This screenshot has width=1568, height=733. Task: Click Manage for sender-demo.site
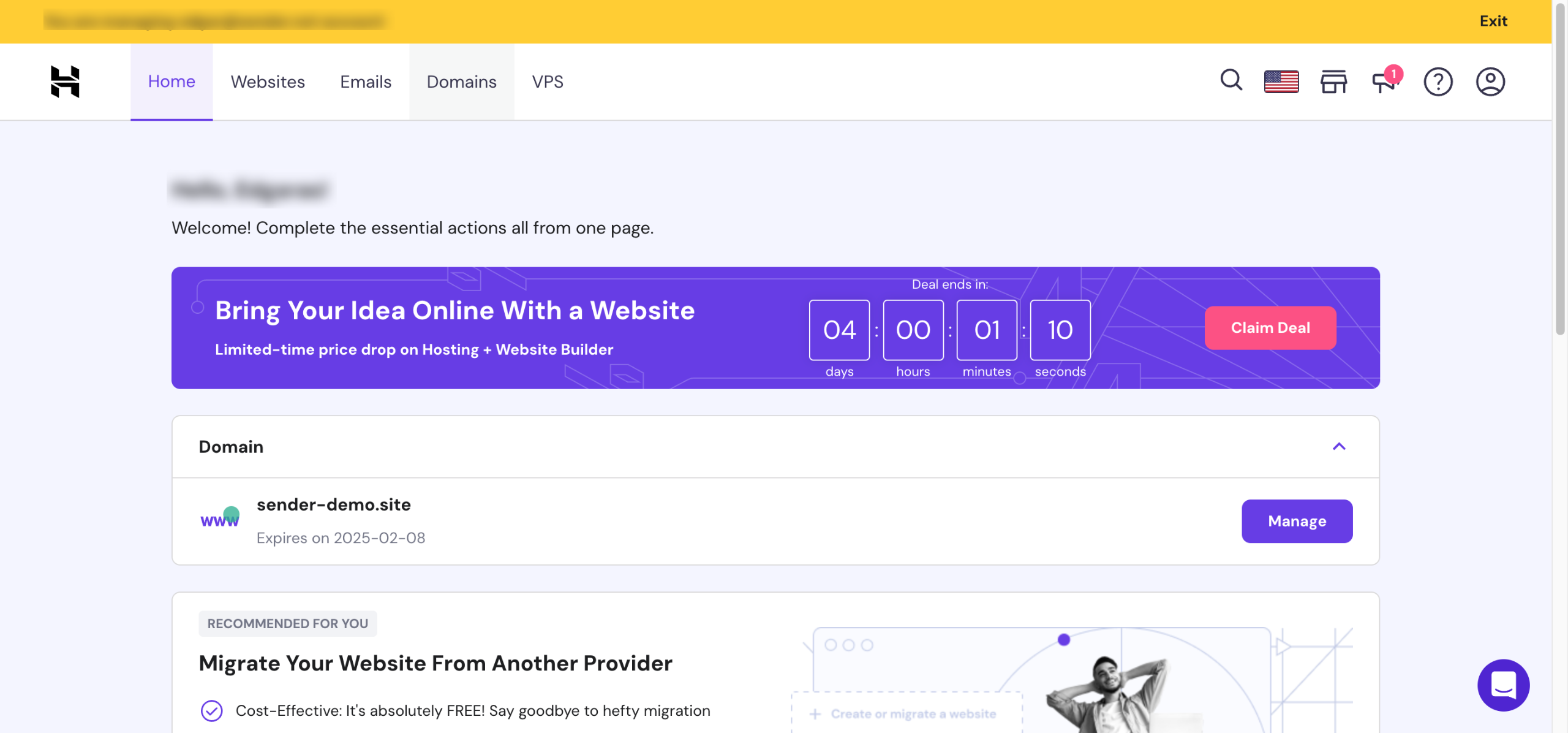1297,521
